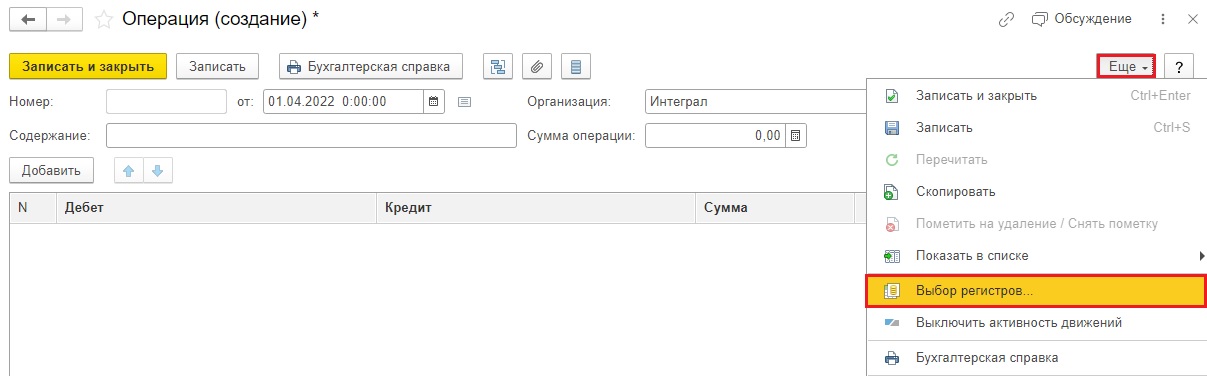The image size is (1207, 376).
Task: Click the Добавить button
Action: [51, 171]
